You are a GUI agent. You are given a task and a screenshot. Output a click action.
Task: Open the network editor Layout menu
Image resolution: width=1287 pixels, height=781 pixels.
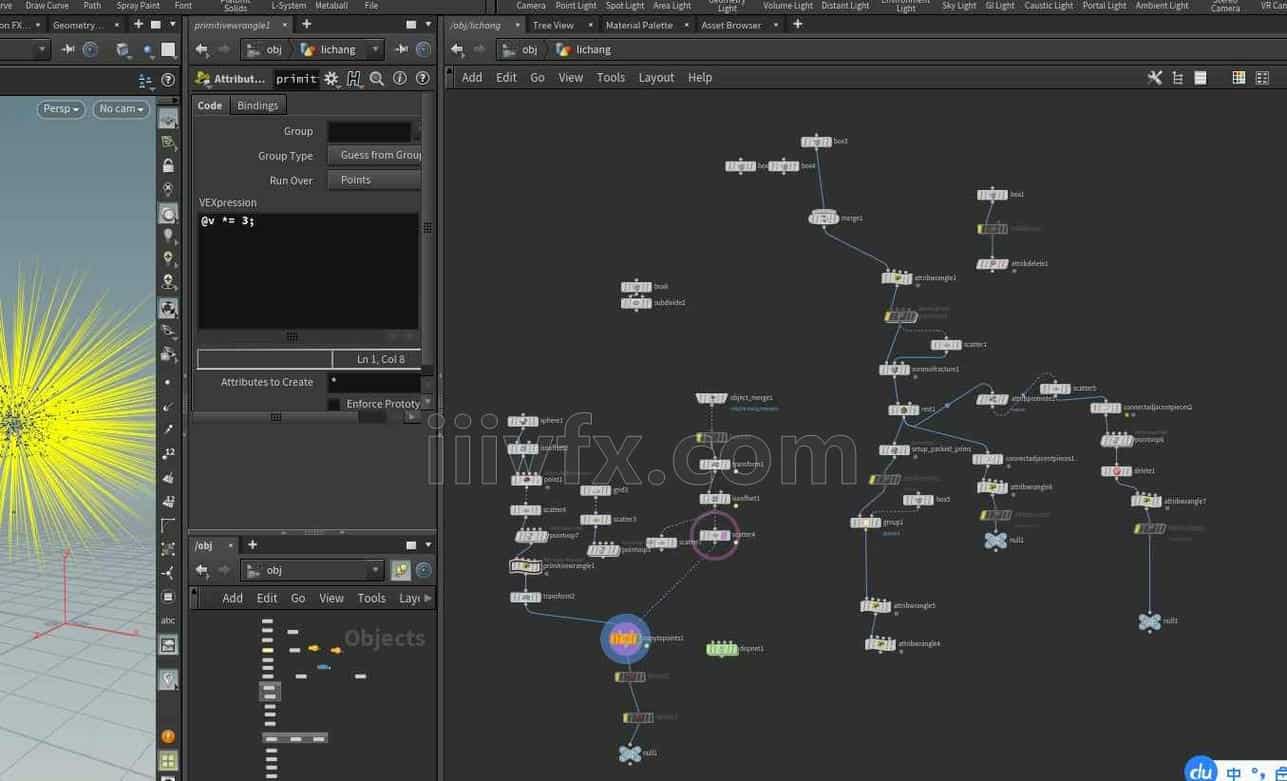pyautogui.click(x=656, y=77)
